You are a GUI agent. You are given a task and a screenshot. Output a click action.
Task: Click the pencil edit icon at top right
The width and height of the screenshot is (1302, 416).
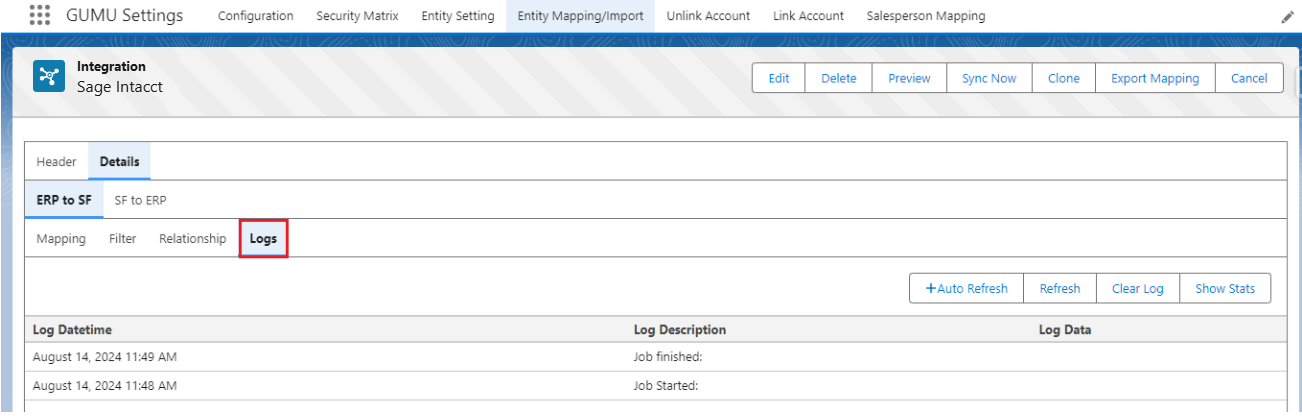tap(1287, 17)
